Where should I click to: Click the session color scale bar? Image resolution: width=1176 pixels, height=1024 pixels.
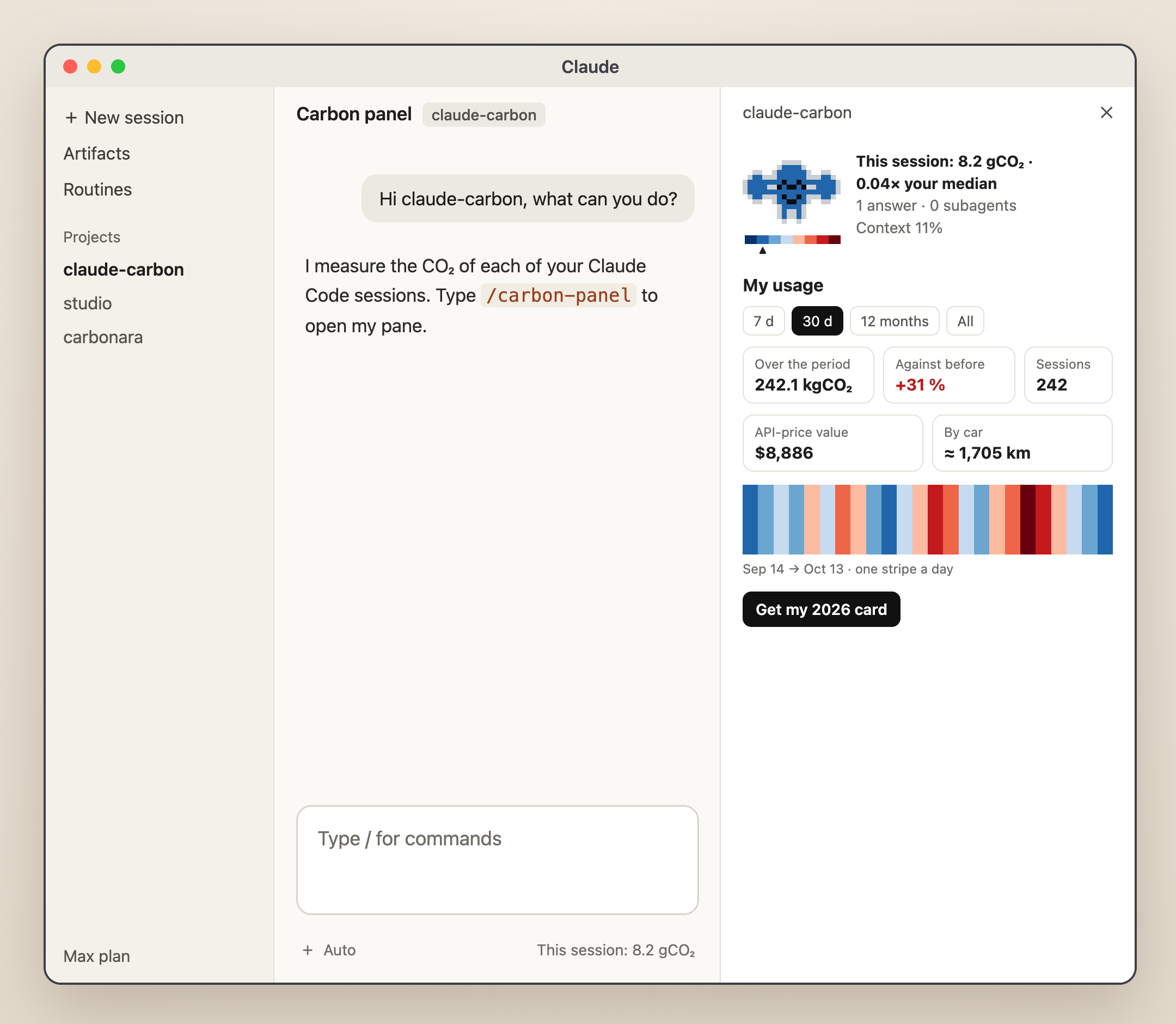pos(792,240)
